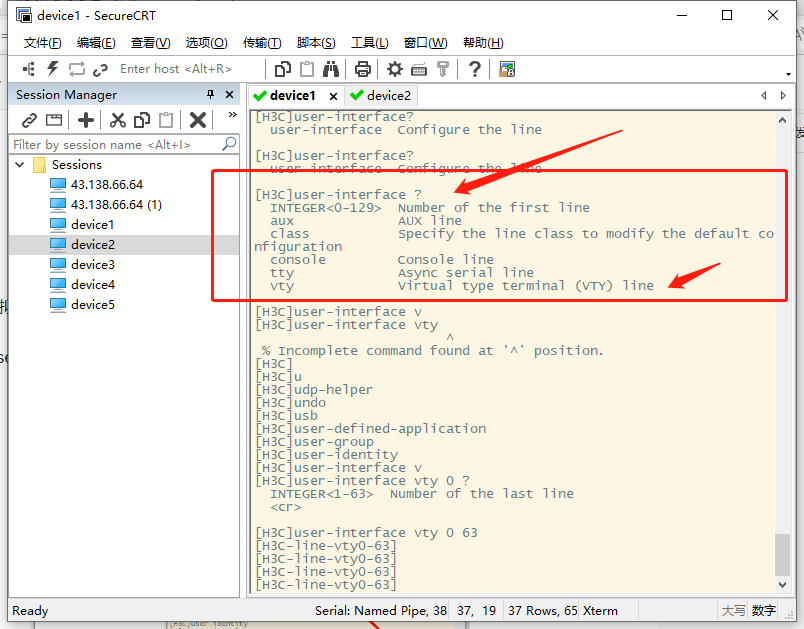Open the 选项(O) menu
Image resolution: width=804 pixels, height=629 pixels.
pos(206,43)
